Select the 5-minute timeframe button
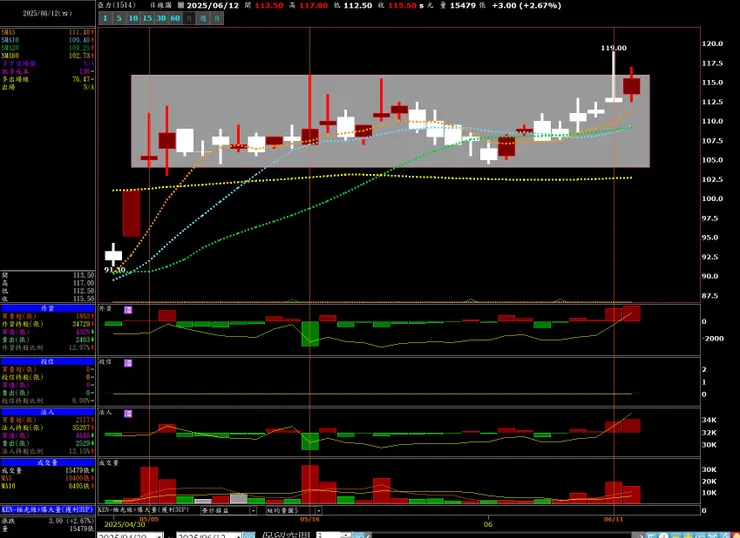This screenshot has width=740, height=538. (119, 18)
